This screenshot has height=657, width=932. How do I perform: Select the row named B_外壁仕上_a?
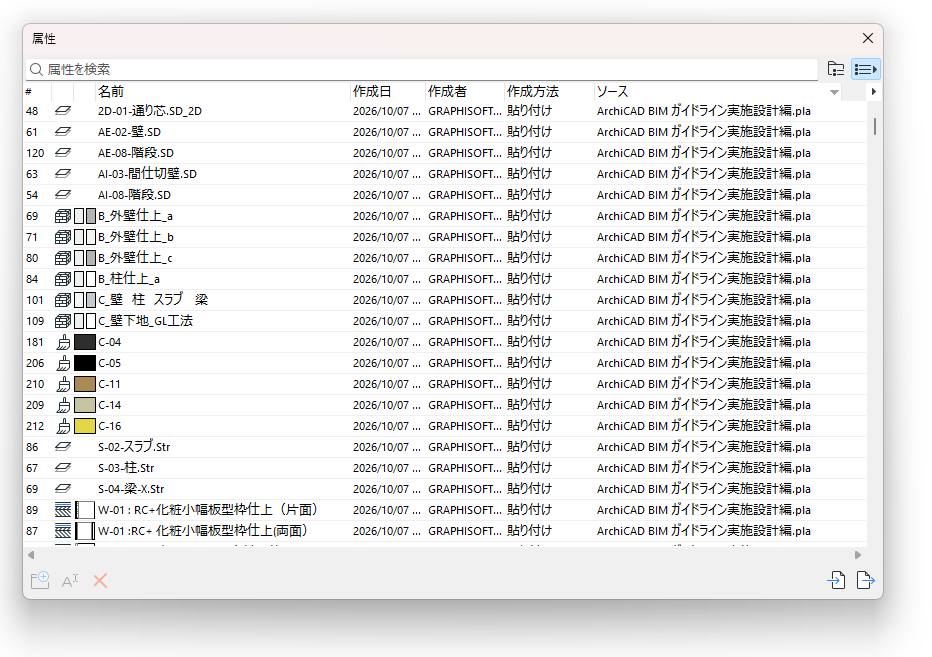pyautogui.click(x=445, y=216)
